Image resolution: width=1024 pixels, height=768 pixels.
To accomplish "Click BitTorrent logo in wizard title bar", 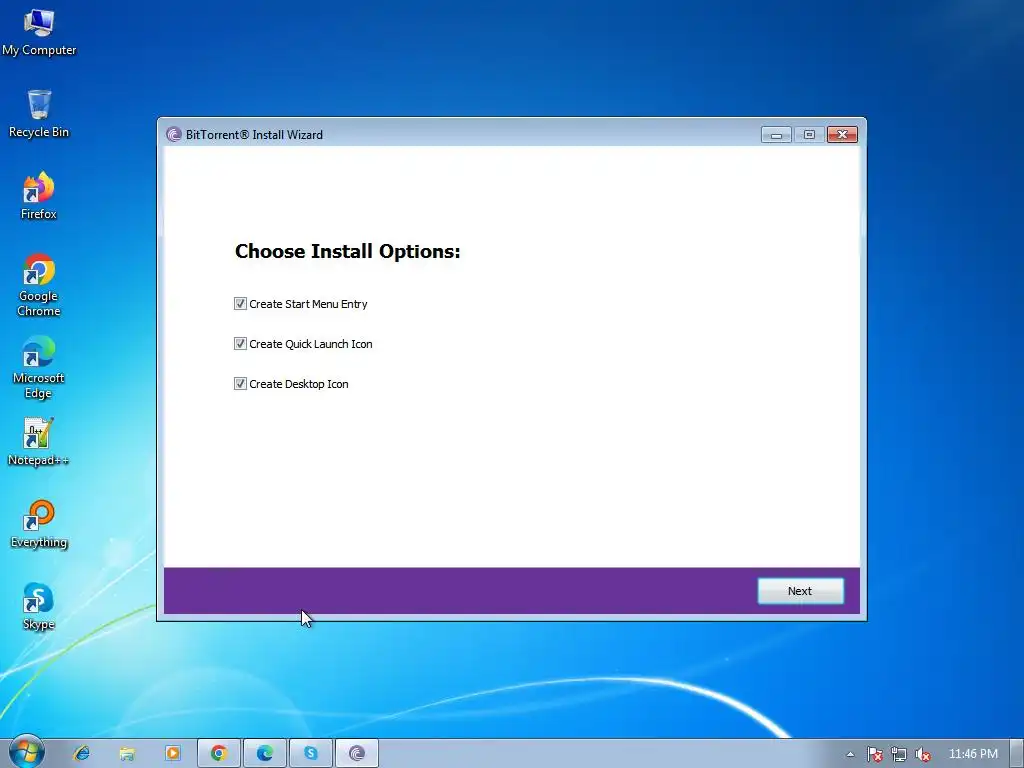I will click(x=173, y=135).
